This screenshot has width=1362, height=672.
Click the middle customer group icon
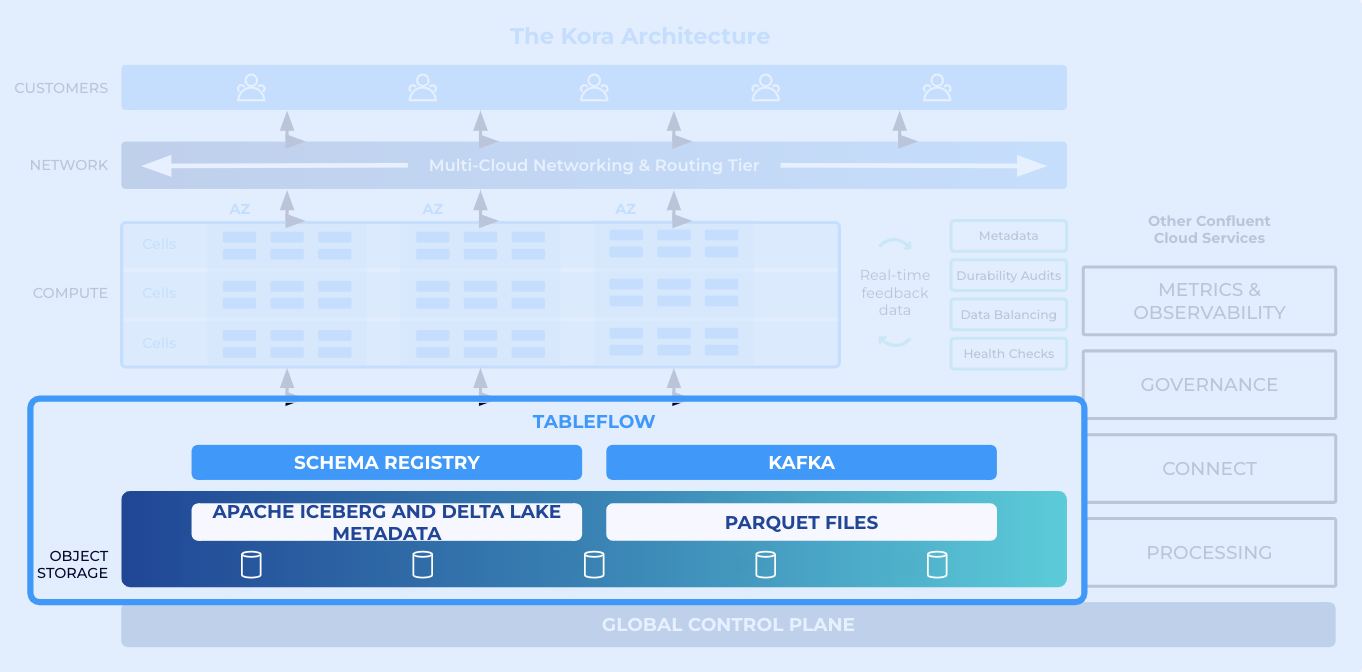pos(594,88)
